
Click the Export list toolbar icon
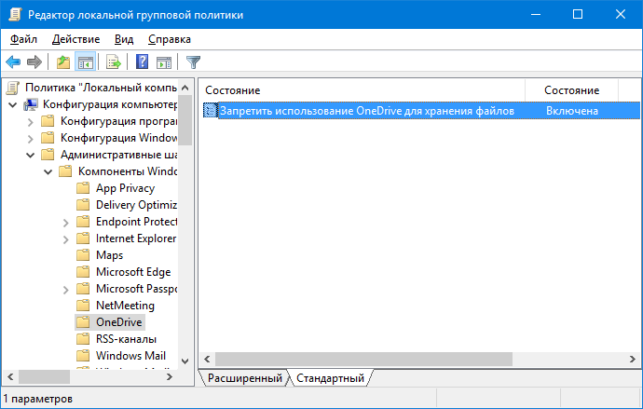pyautogui.click(x=113, y=62)
